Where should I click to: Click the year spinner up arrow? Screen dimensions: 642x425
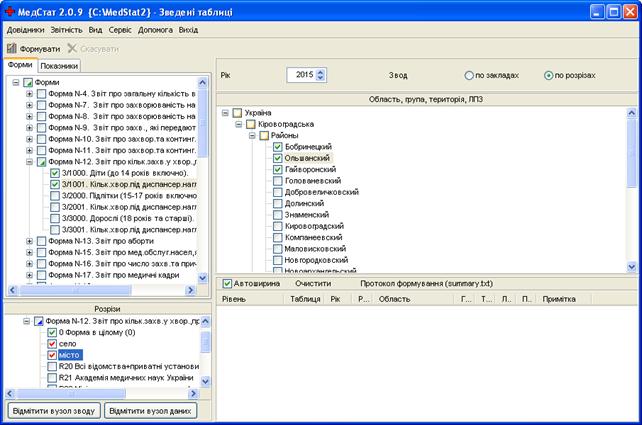(320, 71)
